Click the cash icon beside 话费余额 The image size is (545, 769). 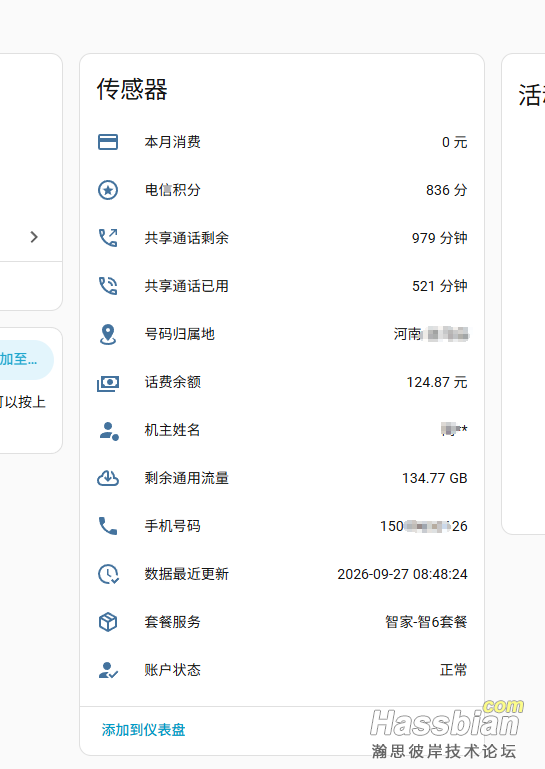tap(108, 382)
